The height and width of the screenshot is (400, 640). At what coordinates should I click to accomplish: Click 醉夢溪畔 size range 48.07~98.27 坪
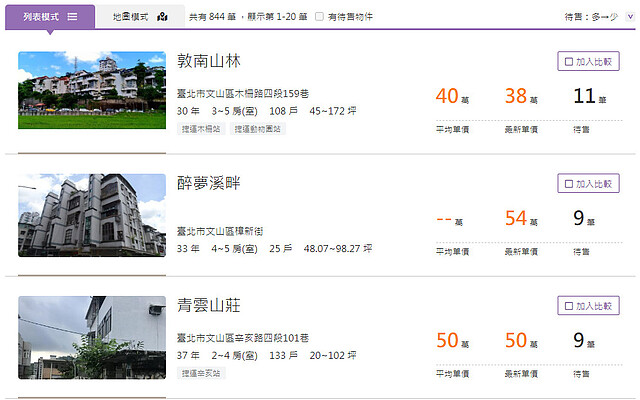(338, 249)
